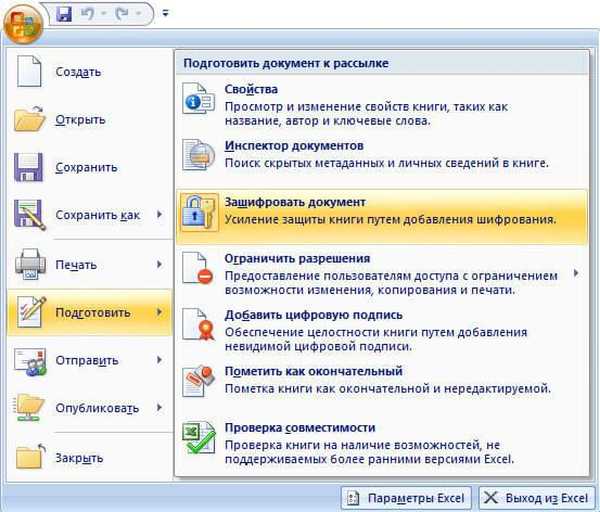
Task: Click the Выход из Excel button
Action: tap(536, 498)
